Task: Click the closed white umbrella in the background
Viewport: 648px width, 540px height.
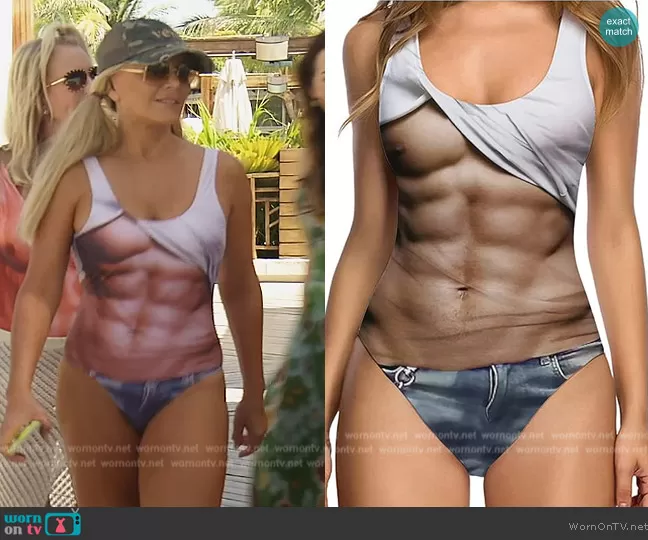Action: pos(231,95)
